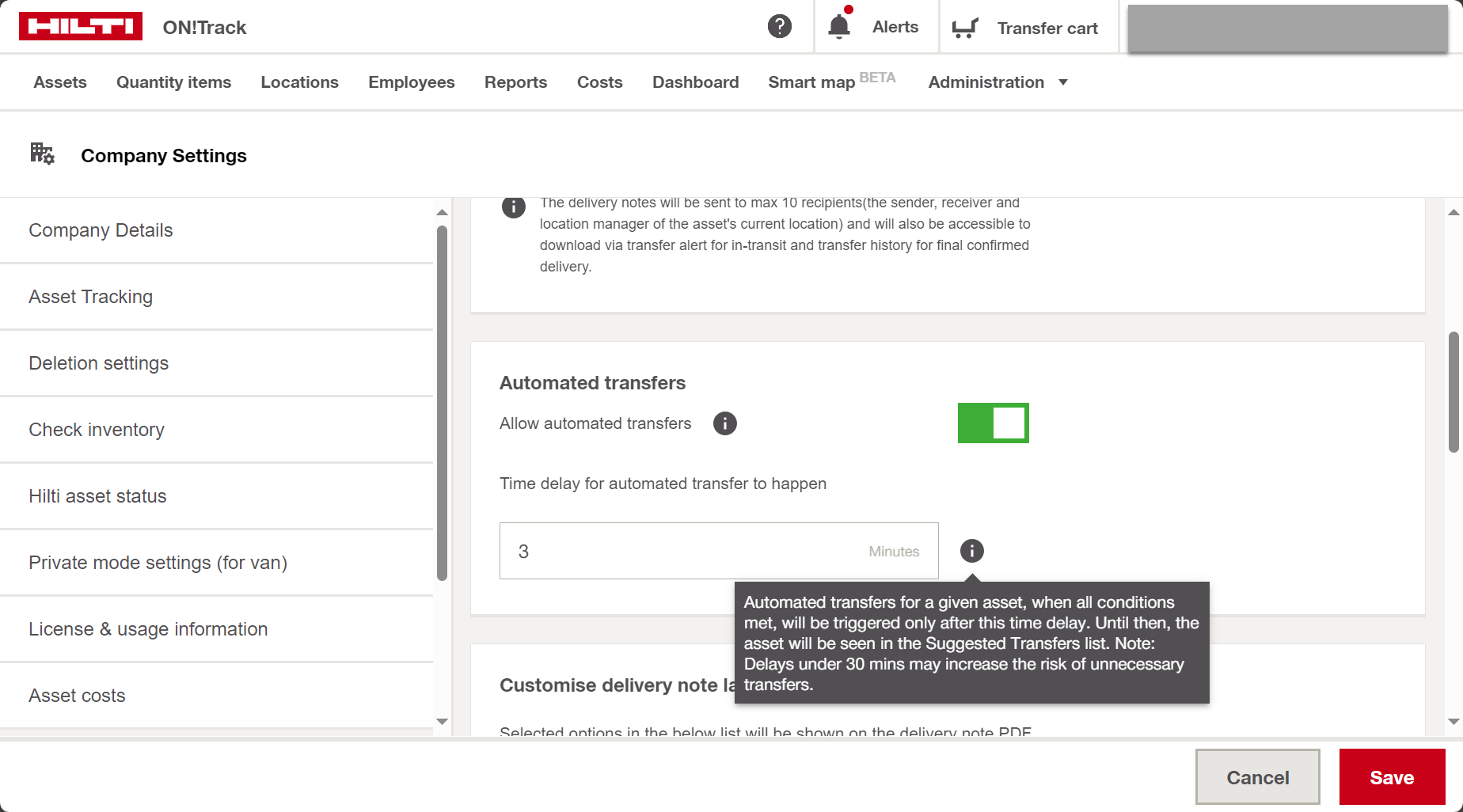
Task: Click the Hilti logo
Action: pos(81,27)
